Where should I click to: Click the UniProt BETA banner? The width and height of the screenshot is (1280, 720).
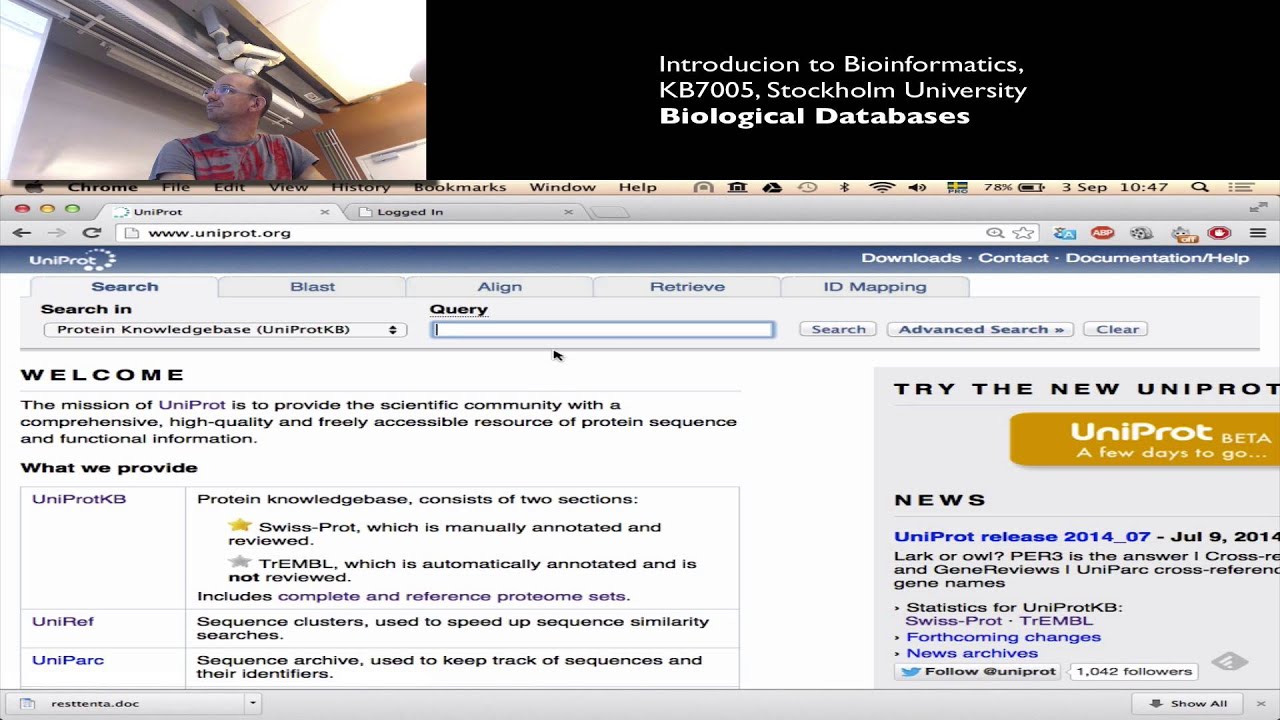coord(1145,440)
